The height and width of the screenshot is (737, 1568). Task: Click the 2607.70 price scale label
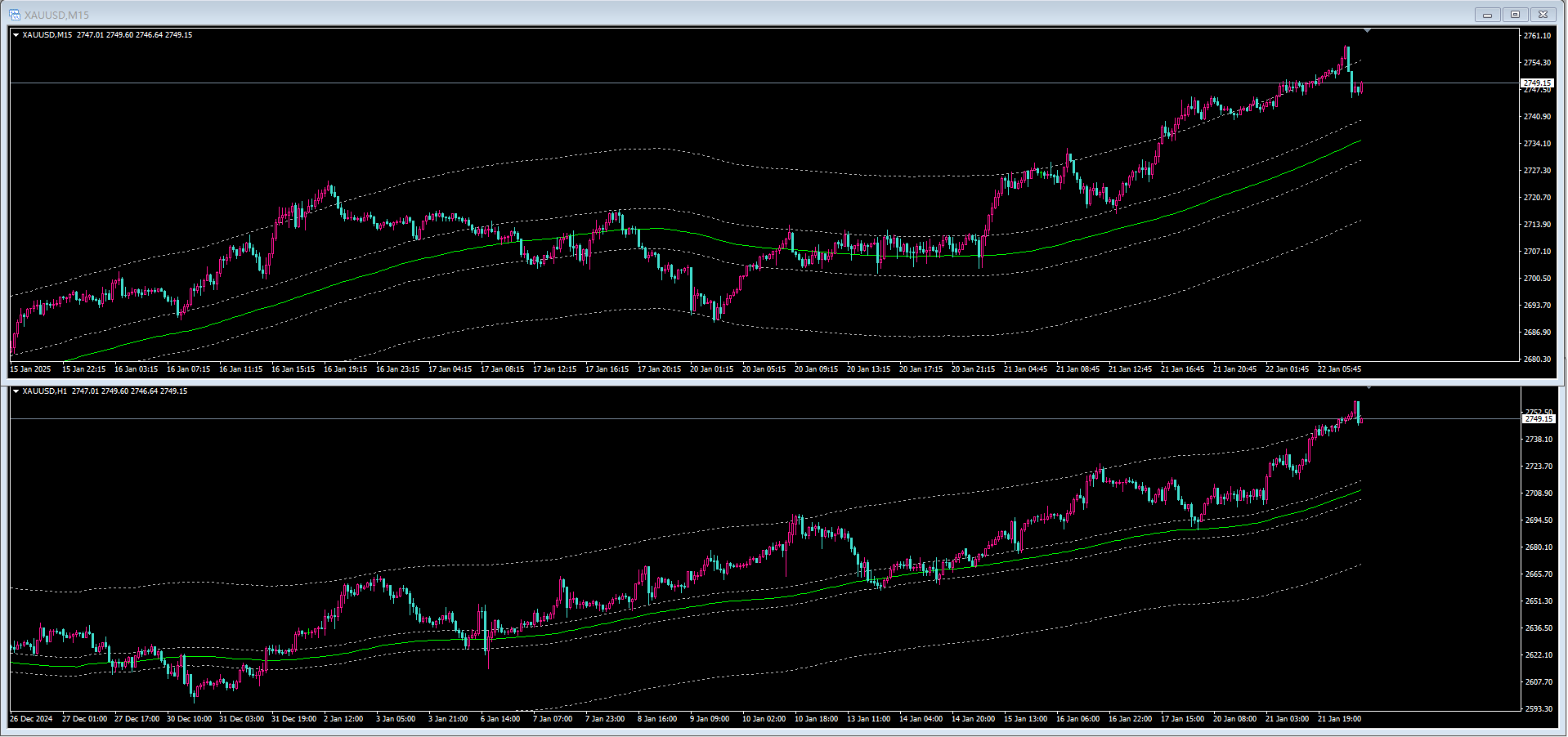pyautogui.click(x=1539, y=682)
